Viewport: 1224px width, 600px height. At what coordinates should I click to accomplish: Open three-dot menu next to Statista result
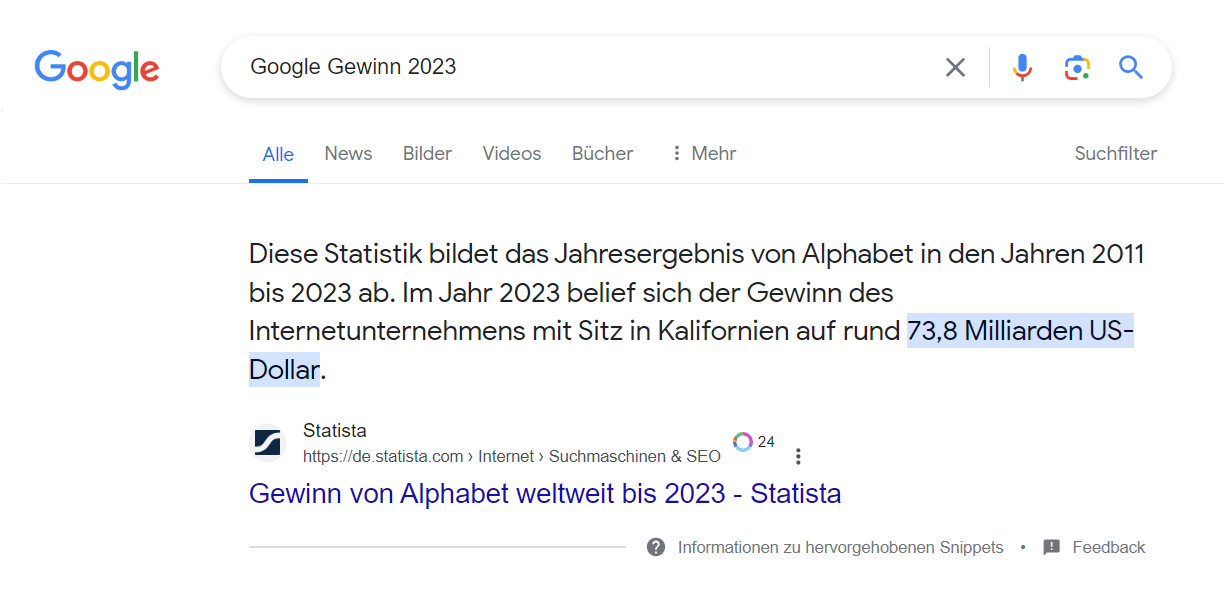[798, 456]
